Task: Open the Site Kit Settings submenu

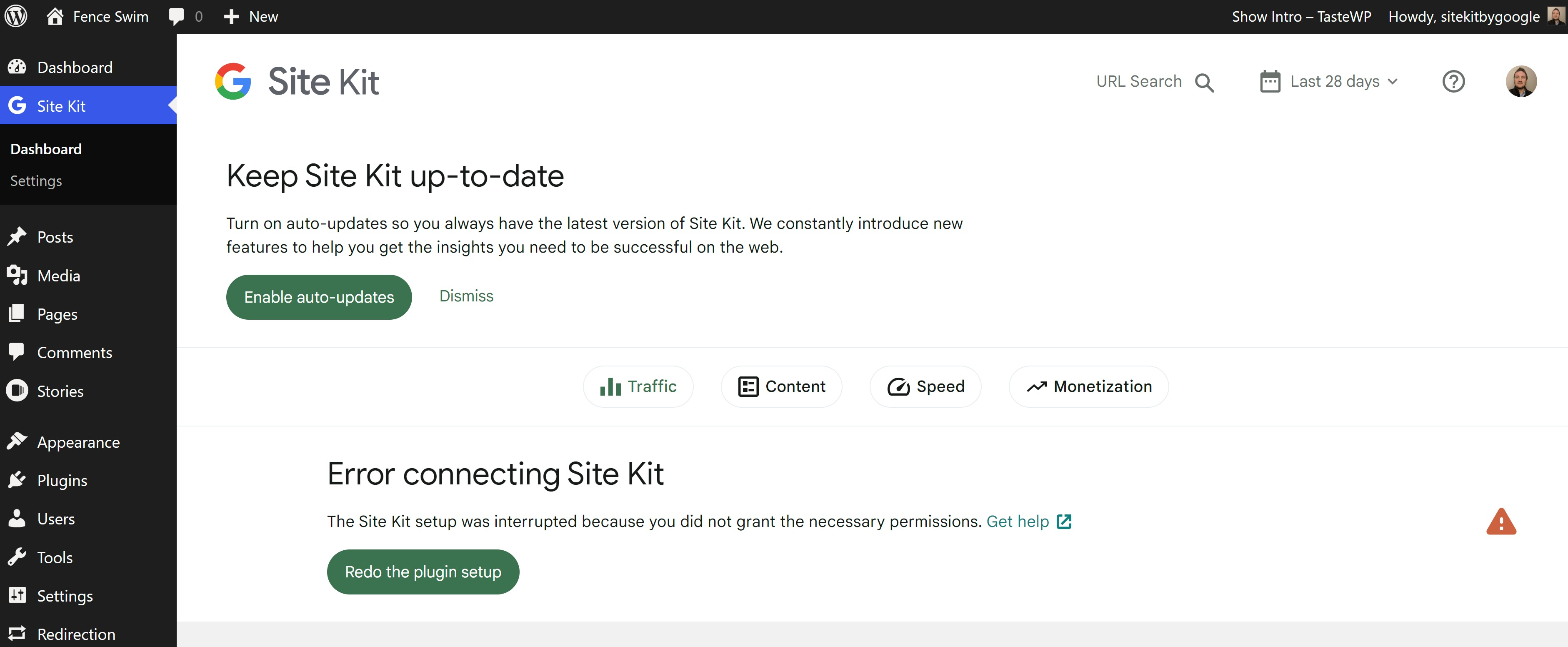Action: click(35, 181)
